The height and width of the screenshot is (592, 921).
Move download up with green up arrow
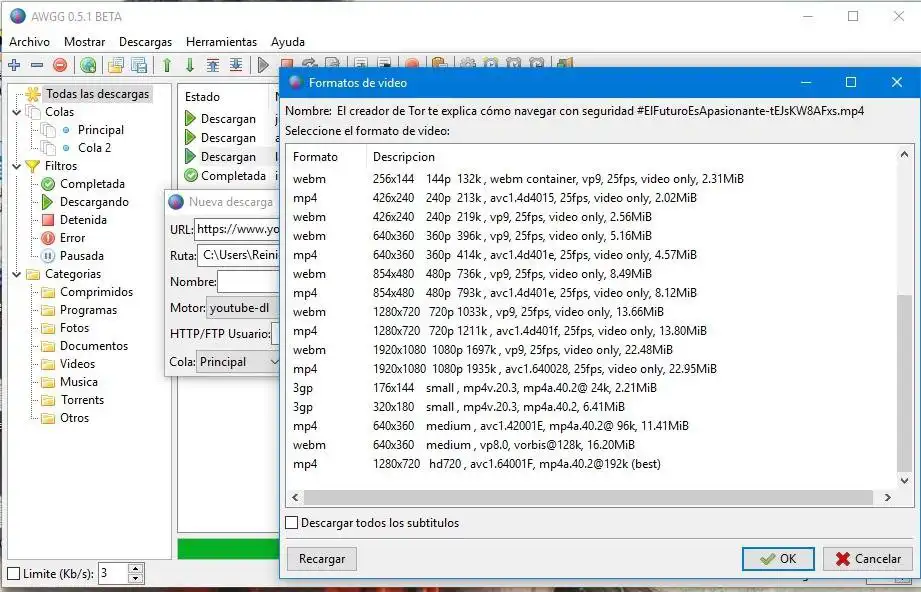click(167, 65)
